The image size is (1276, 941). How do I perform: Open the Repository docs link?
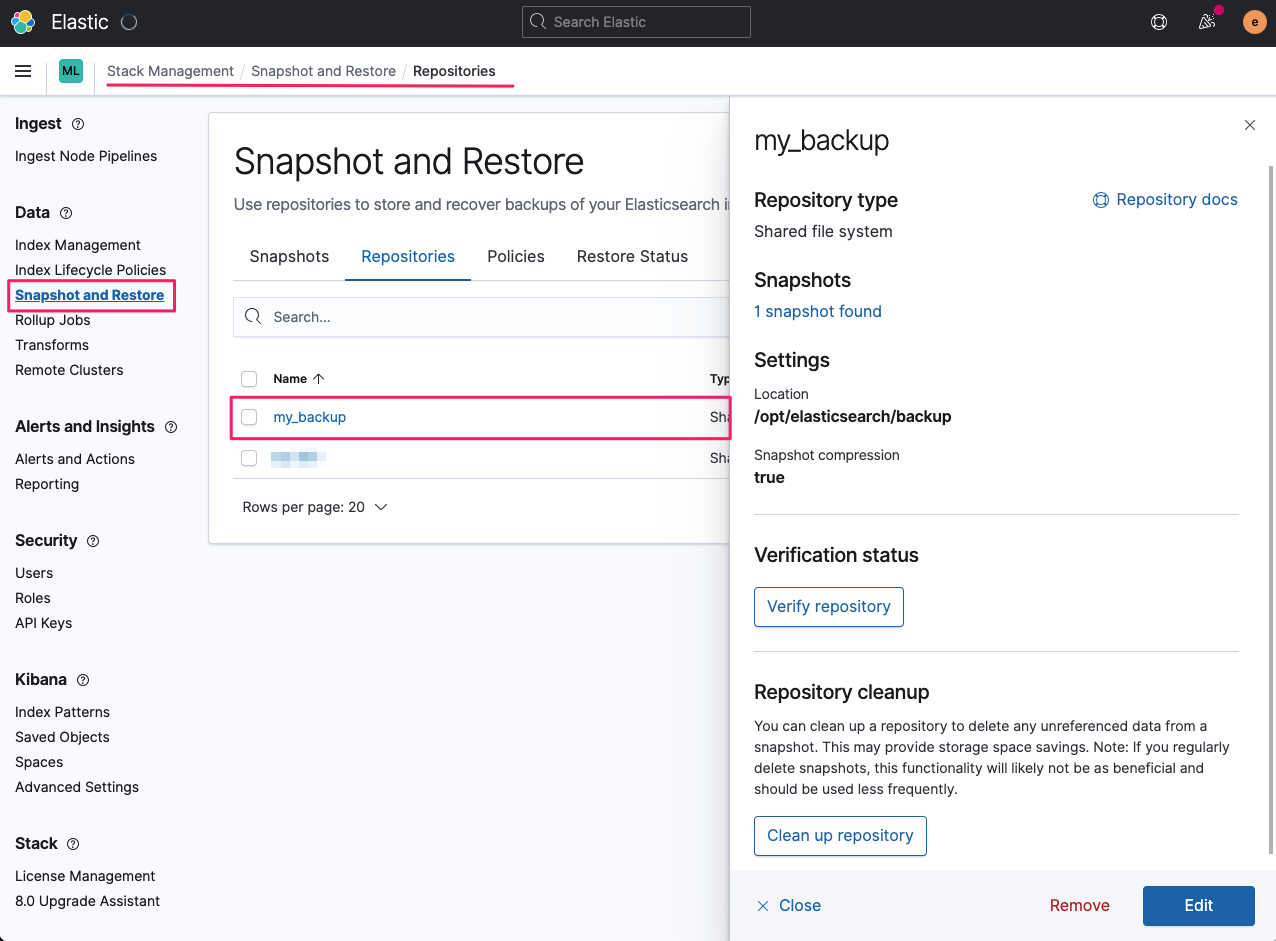(x=1177, y=200)
